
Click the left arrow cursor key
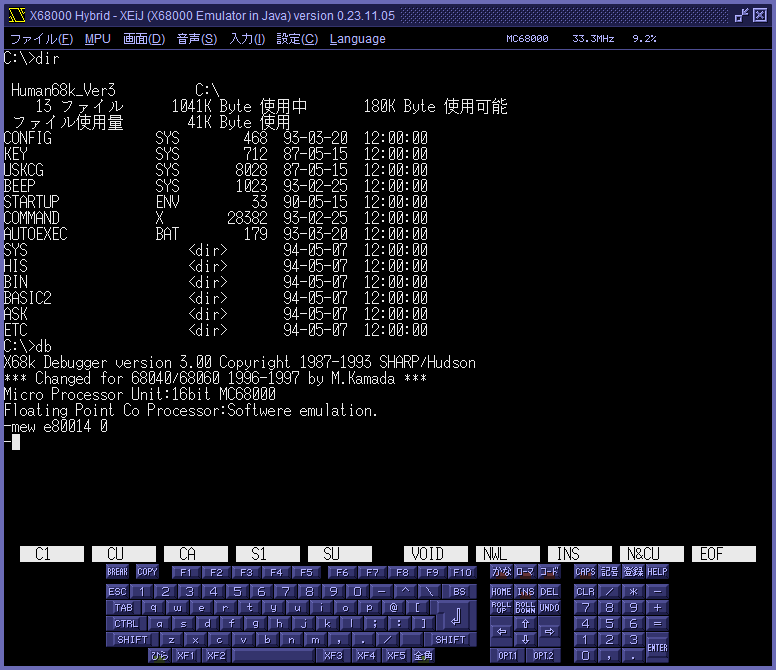coord(501,631)
